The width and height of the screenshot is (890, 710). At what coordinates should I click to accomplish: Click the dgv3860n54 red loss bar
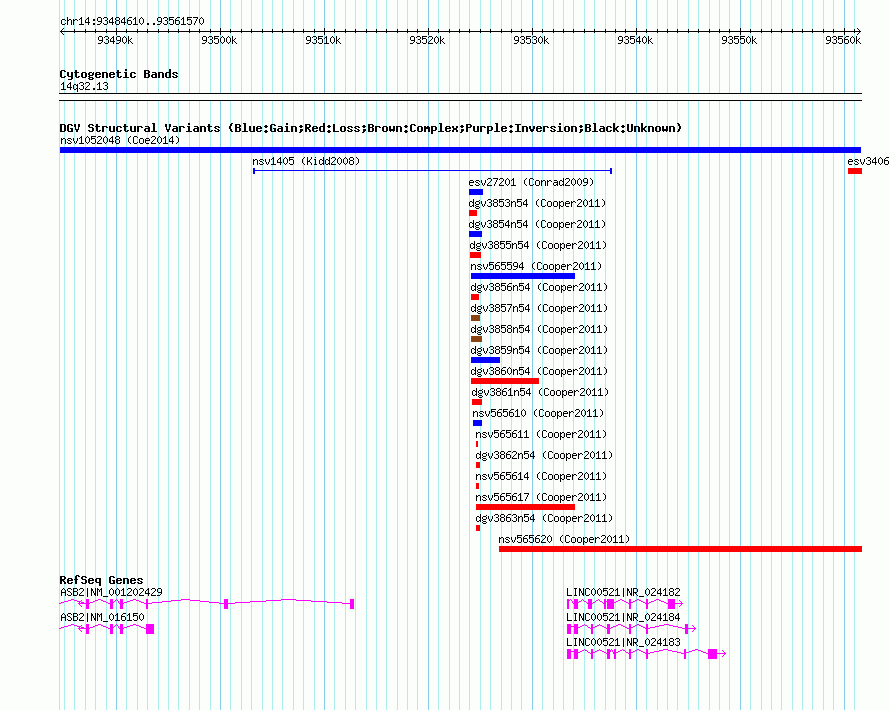coord(505,381)
